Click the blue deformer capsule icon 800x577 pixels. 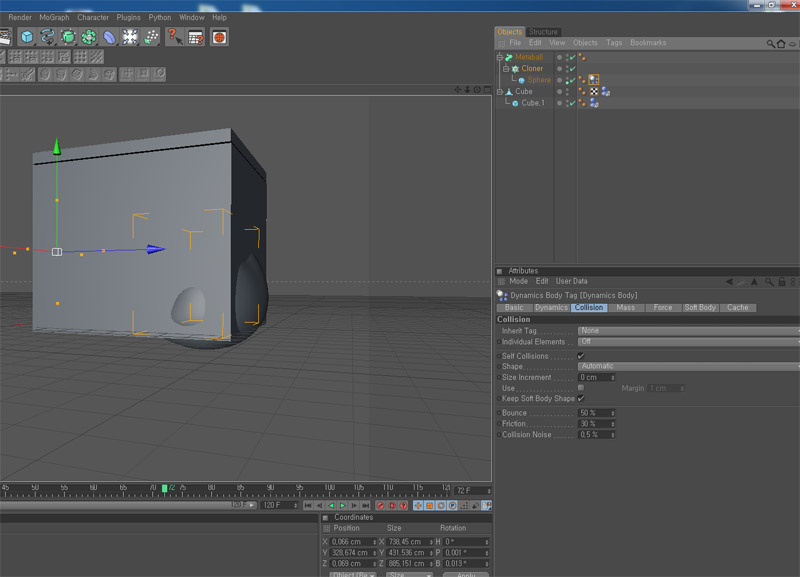coord(109,37)
